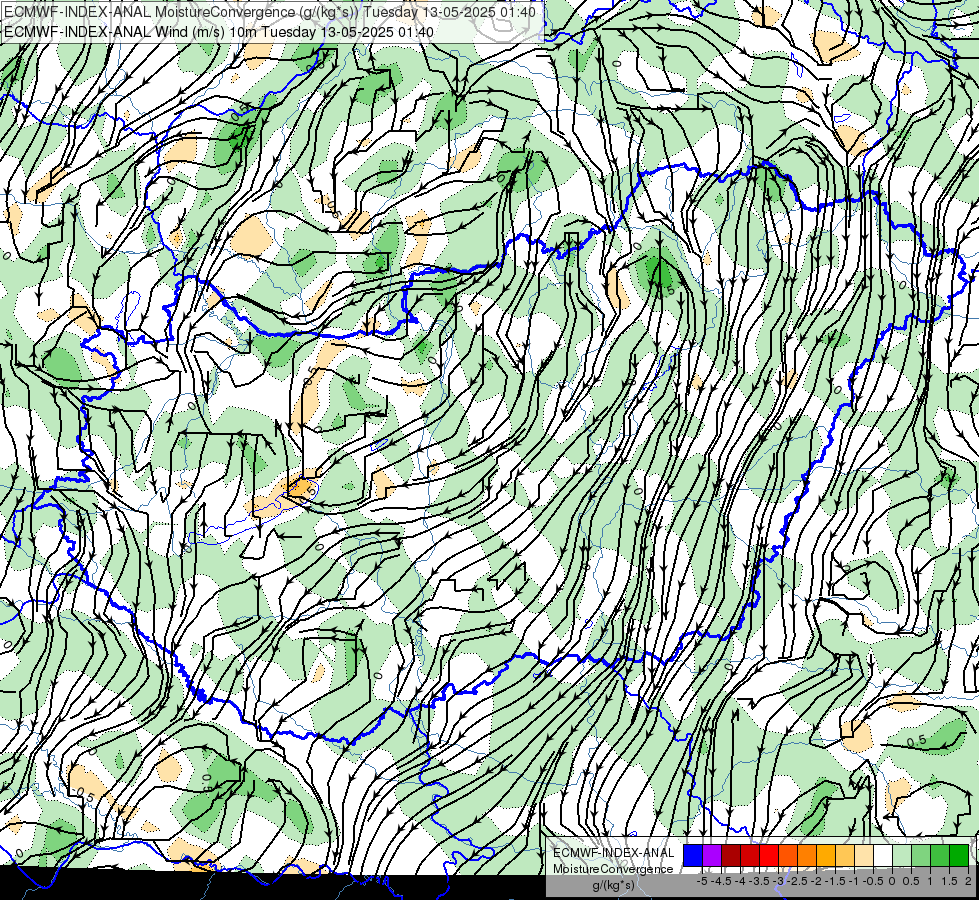Click the dark maroon legend swatch left of -4
This screenshot has width=979, height=900.
[x=731, y=856]
